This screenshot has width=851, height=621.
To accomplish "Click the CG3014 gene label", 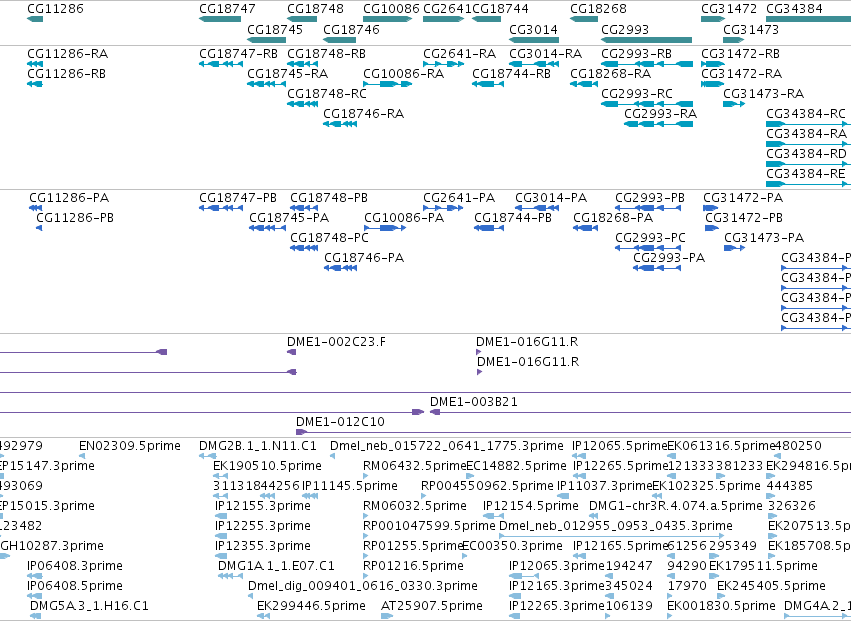I will point(534,29).
